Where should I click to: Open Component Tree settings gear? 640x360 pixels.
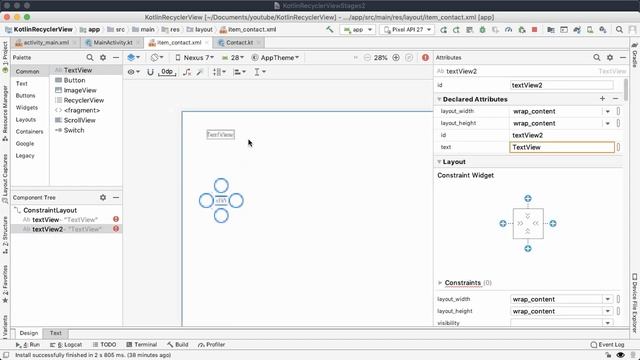point(103,197)
